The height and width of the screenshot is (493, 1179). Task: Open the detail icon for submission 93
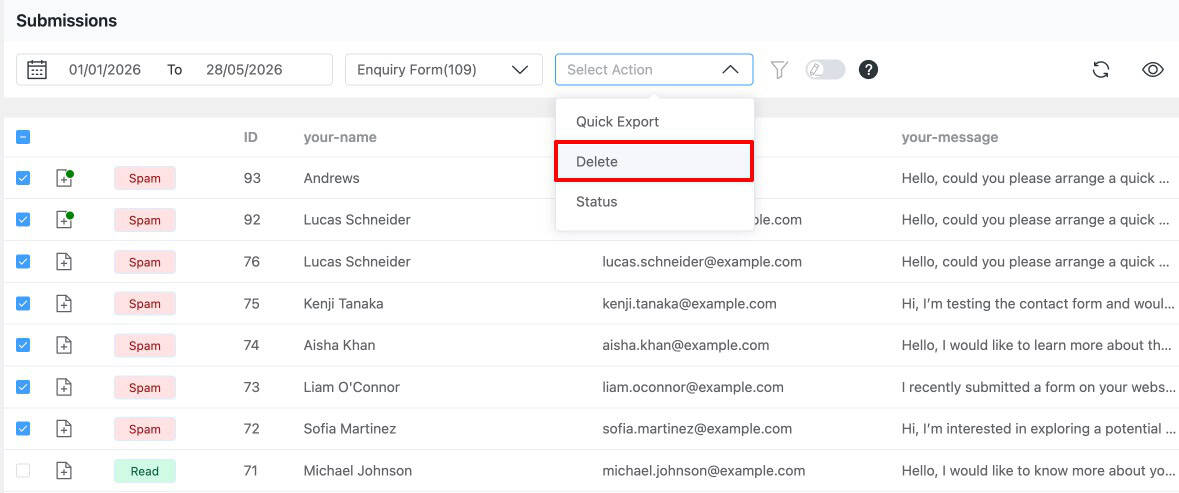(65, 178)
